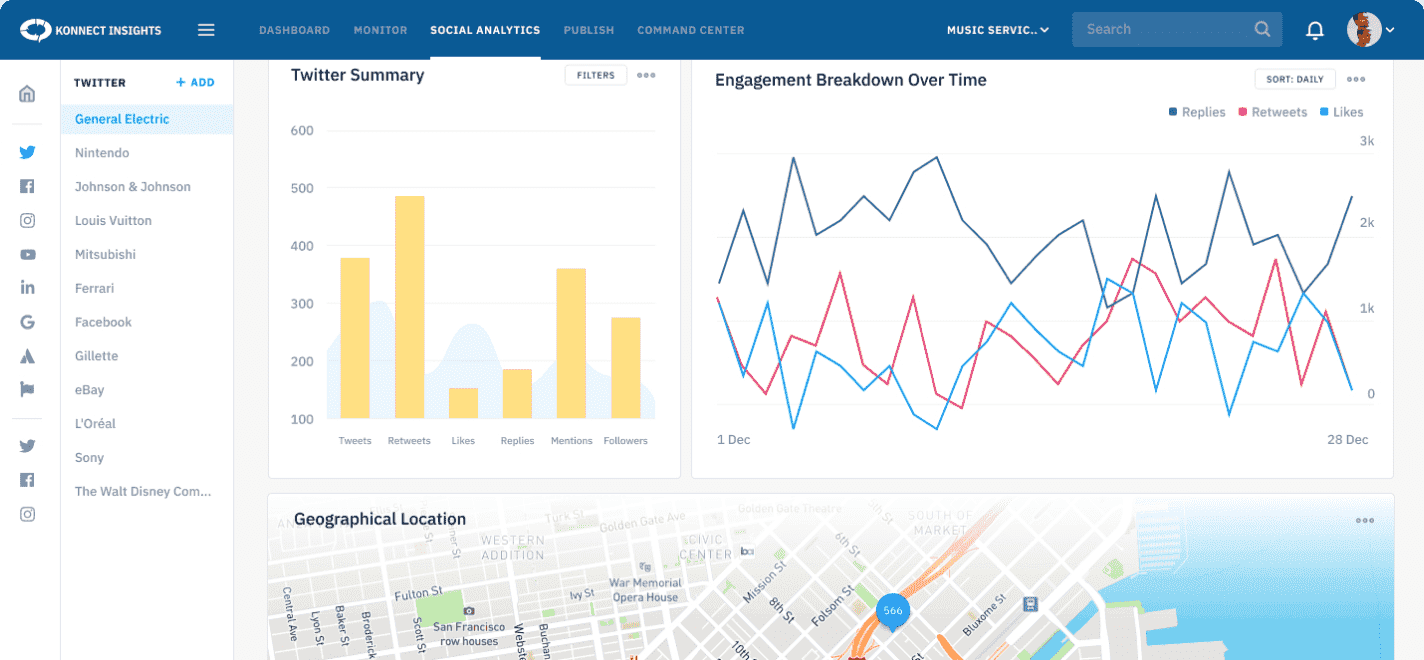Image resolution: width=1424 pixels, height=660 pixels.
Task: Click the 566 map marker pin
Action: tap(892, 612)
